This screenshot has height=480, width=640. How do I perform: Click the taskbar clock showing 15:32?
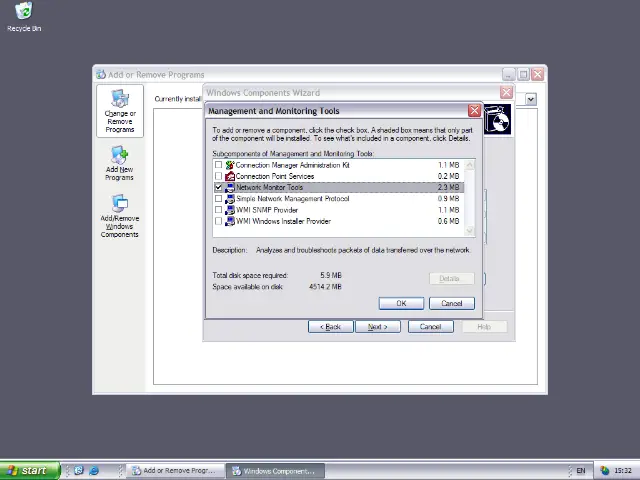click(x=623, y=471)
